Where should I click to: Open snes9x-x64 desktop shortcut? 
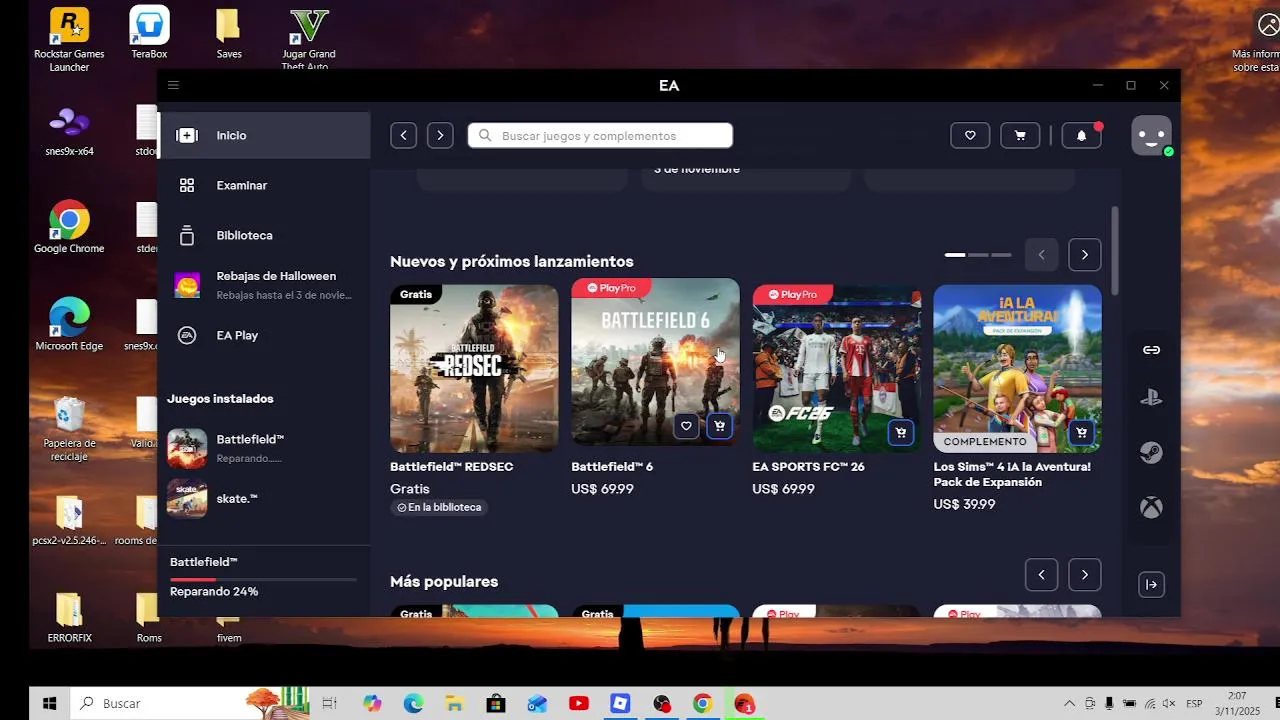coord(69,131)
